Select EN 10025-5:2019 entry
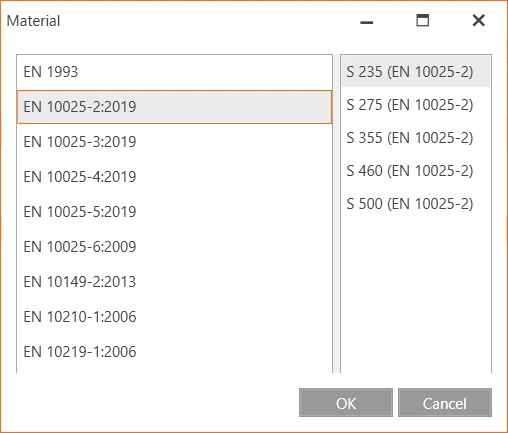Image resolution: width=508 pixels, height=433 pixels. click(174, 212)
